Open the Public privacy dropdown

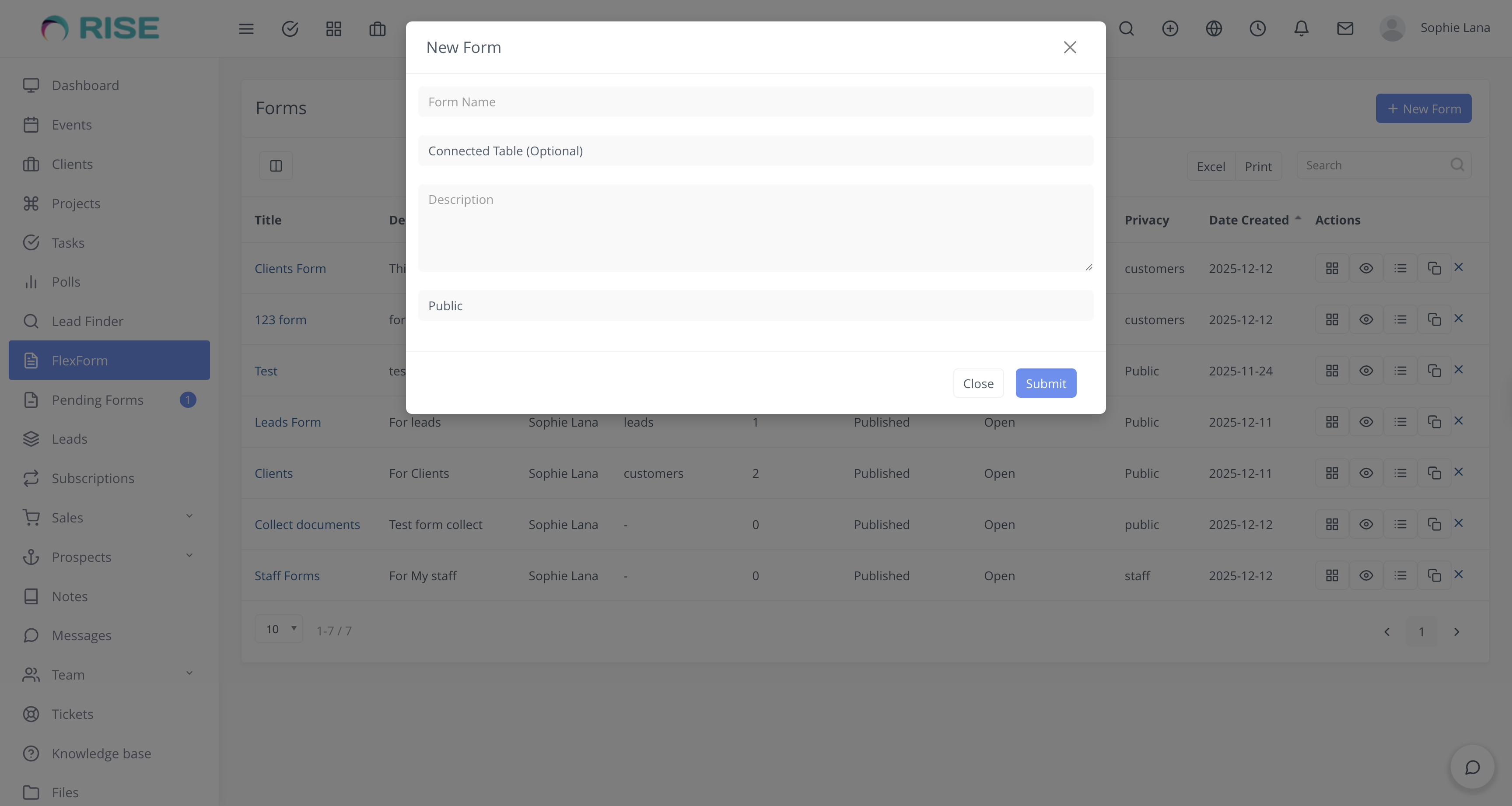pyautogui.click(x=756, y=306)
